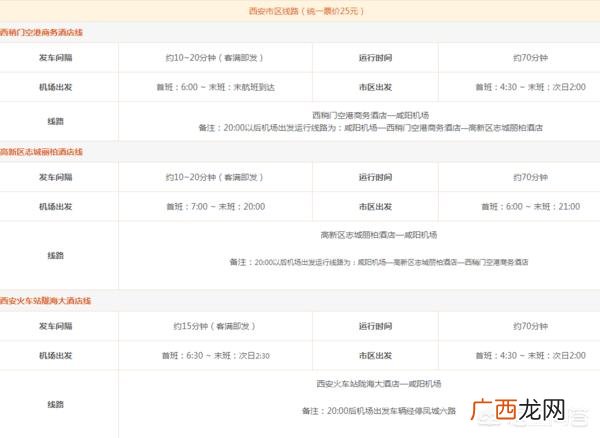The width and height of the screenshot is (600, 438).
Task: Click 市区出发 label in 高新区志诚丽柏酒店线 section
Action: click(375, 207)
